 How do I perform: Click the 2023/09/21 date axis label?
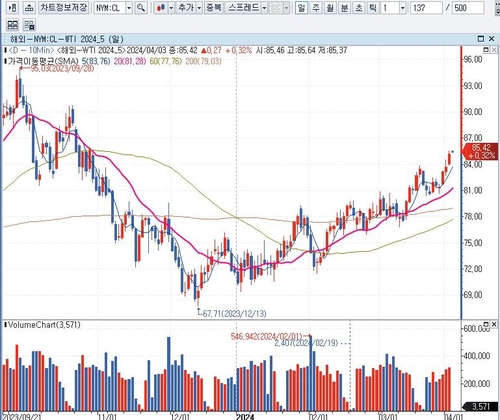point(22,417)
